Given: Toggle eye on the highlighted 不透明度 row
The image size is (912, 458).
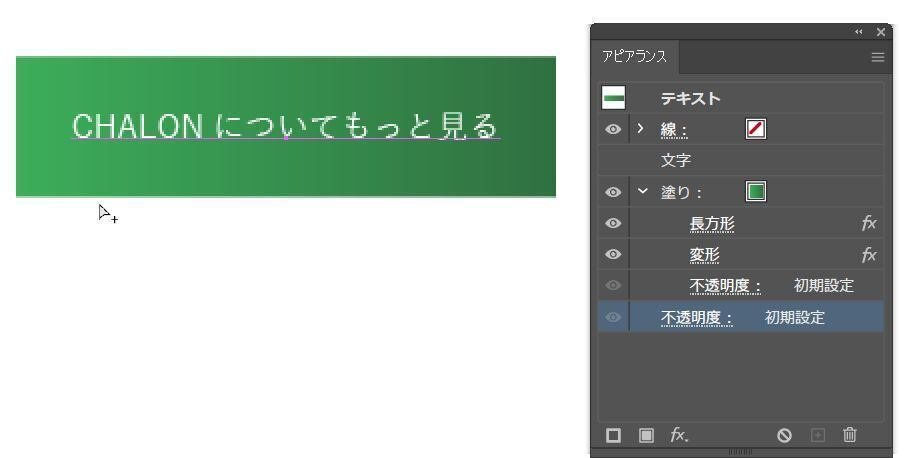Looking at the screenshot, I should (613, 317).
